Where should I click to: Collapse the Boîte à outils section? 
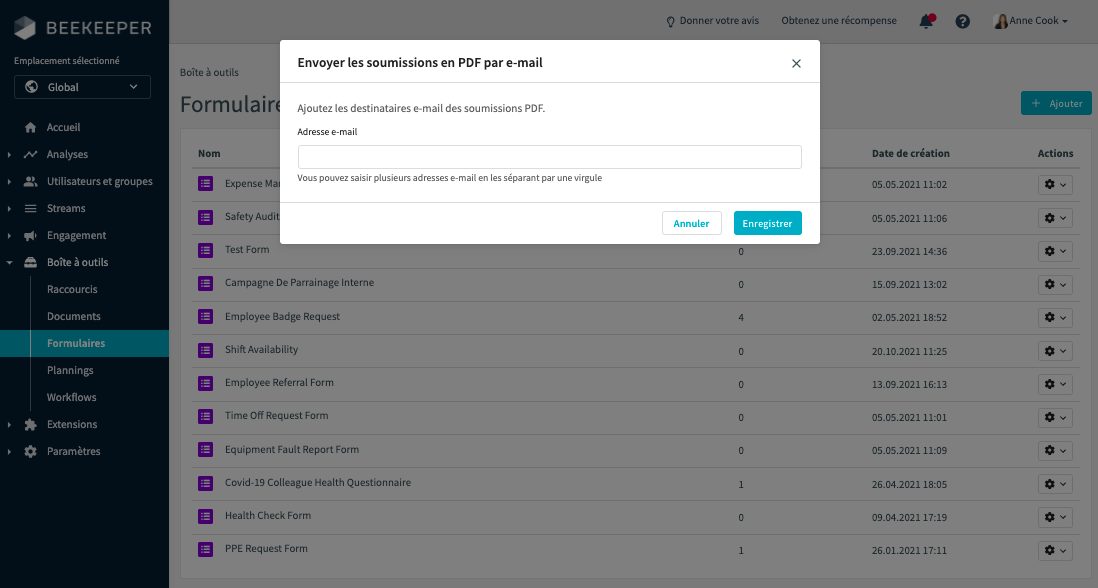click(9, 263)
